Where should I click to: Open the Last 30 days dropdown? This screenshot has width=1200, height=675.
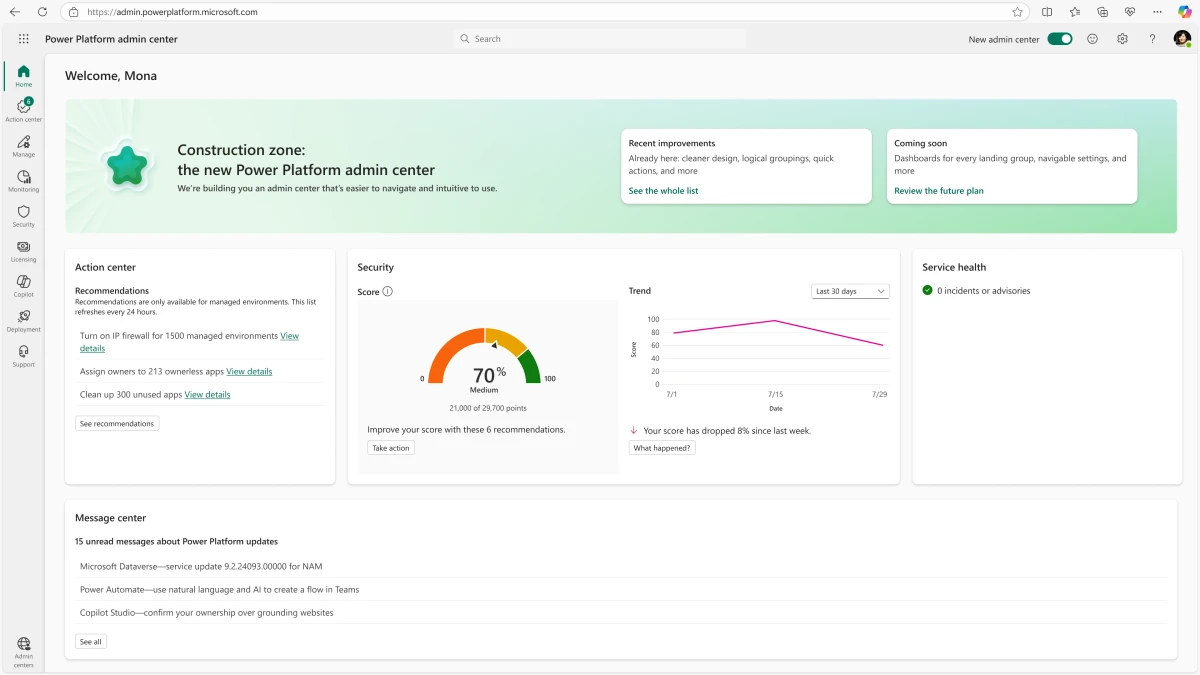click(849, 290)
